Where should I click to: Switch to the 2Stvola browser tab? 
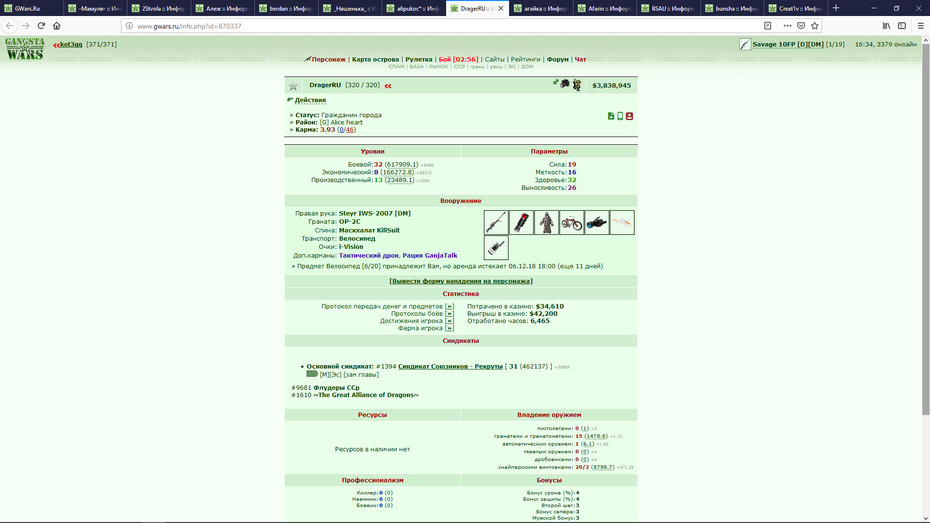(158, 8)
